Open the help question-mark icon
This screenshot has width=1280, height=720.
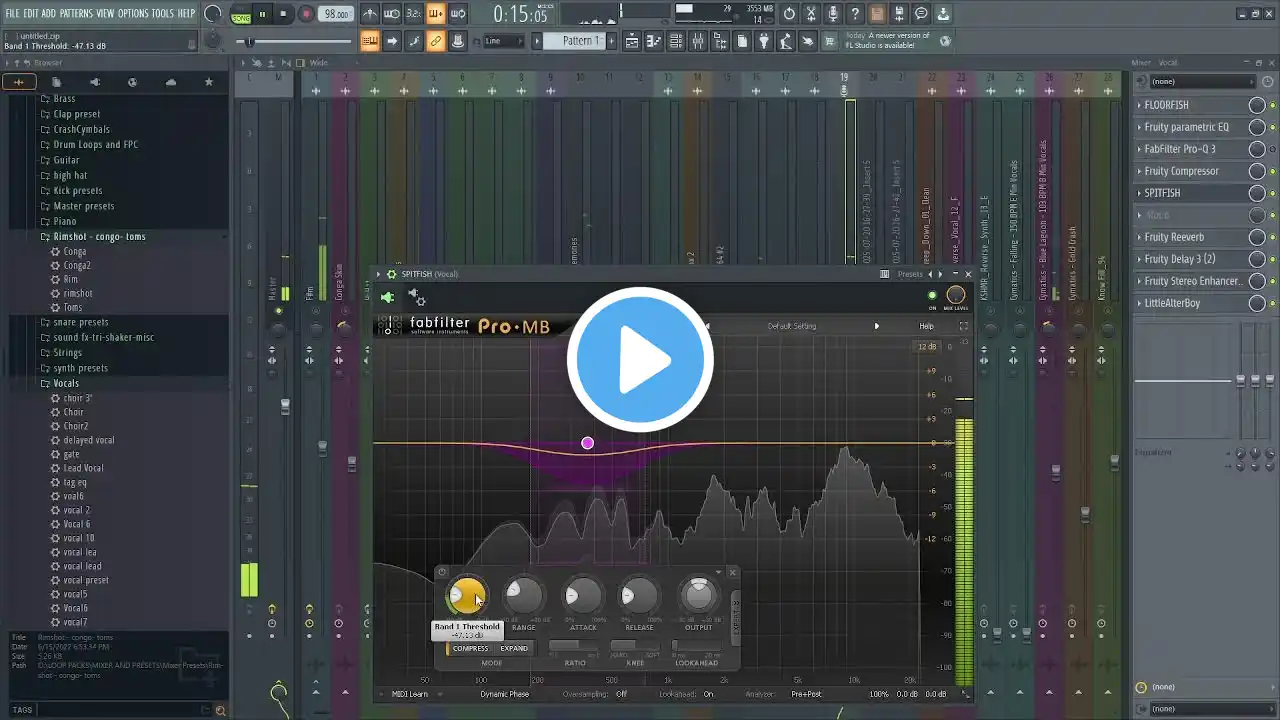click(855, 14)
